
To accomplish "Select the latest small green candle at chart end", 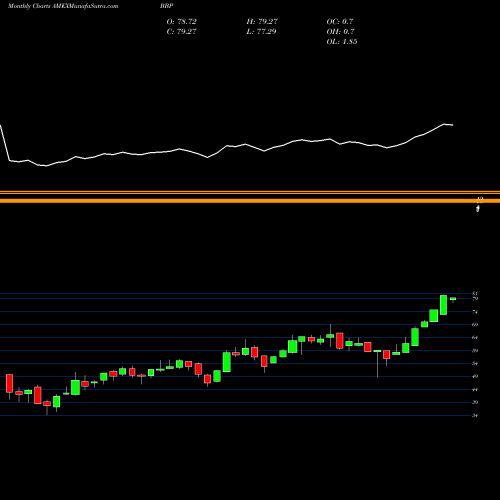I will tap(453, 299).
